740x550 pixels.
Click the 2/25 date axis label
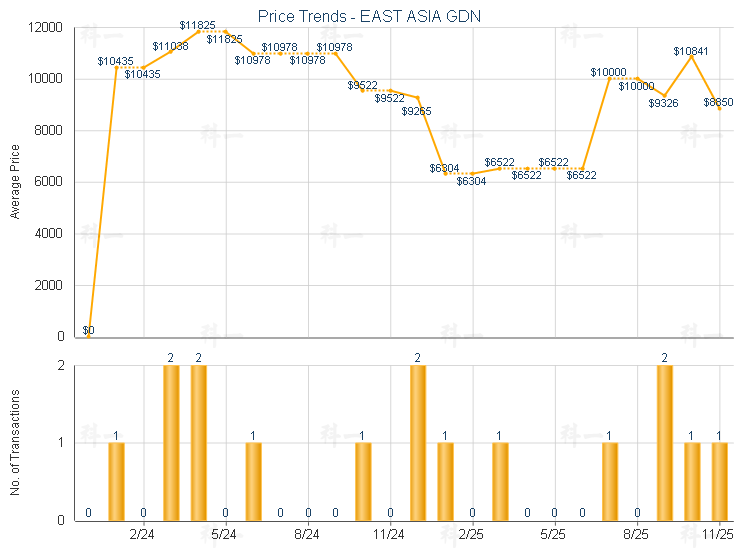472,535
